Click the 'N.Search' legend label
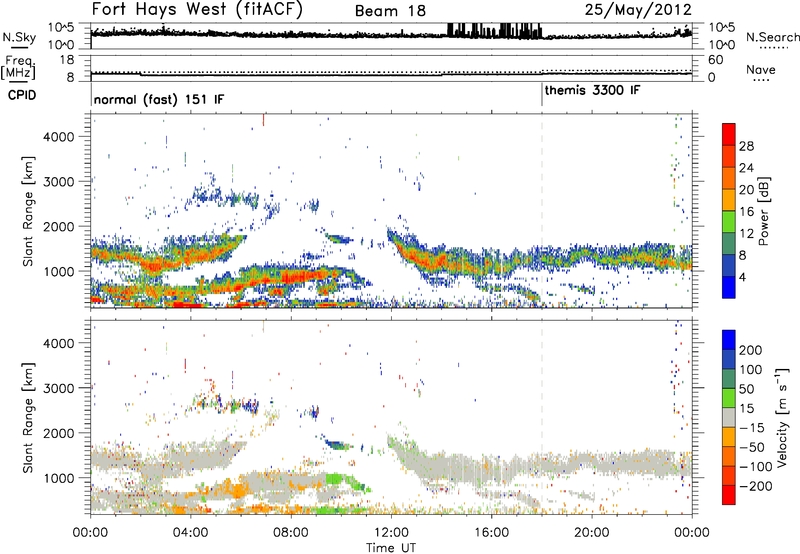 [772, 37]
